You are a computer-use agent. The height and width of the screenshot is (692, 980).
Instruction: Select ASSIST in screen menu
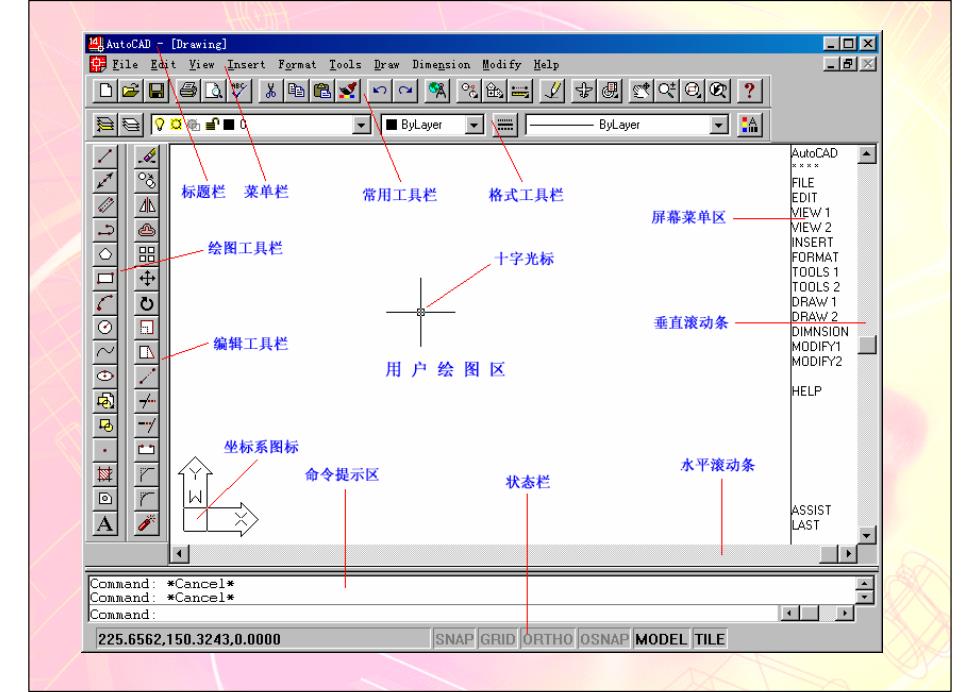pyautogui.click(x=811, y=510)
